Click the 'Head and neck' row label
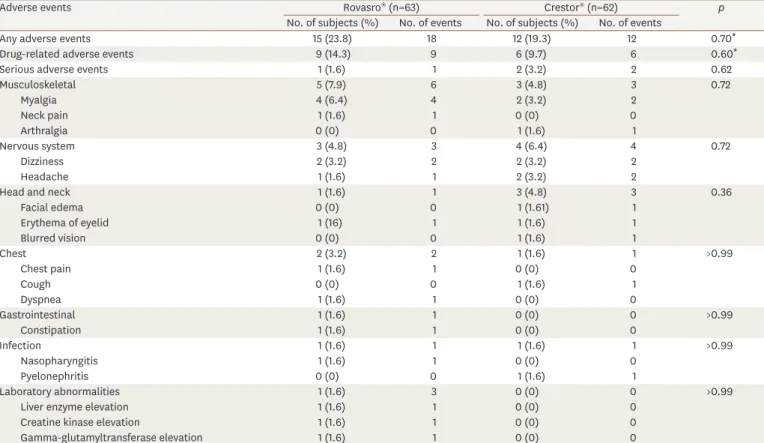Image resolution: width=764 pixels, height=443 pixels. pos(35,192)
